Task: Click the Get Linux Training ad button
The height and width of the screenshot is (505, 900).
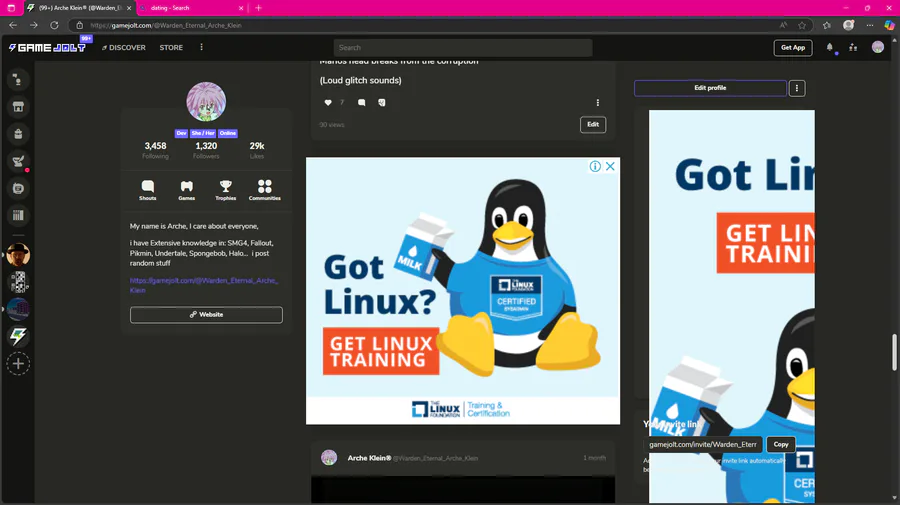Action: point(381,351)
